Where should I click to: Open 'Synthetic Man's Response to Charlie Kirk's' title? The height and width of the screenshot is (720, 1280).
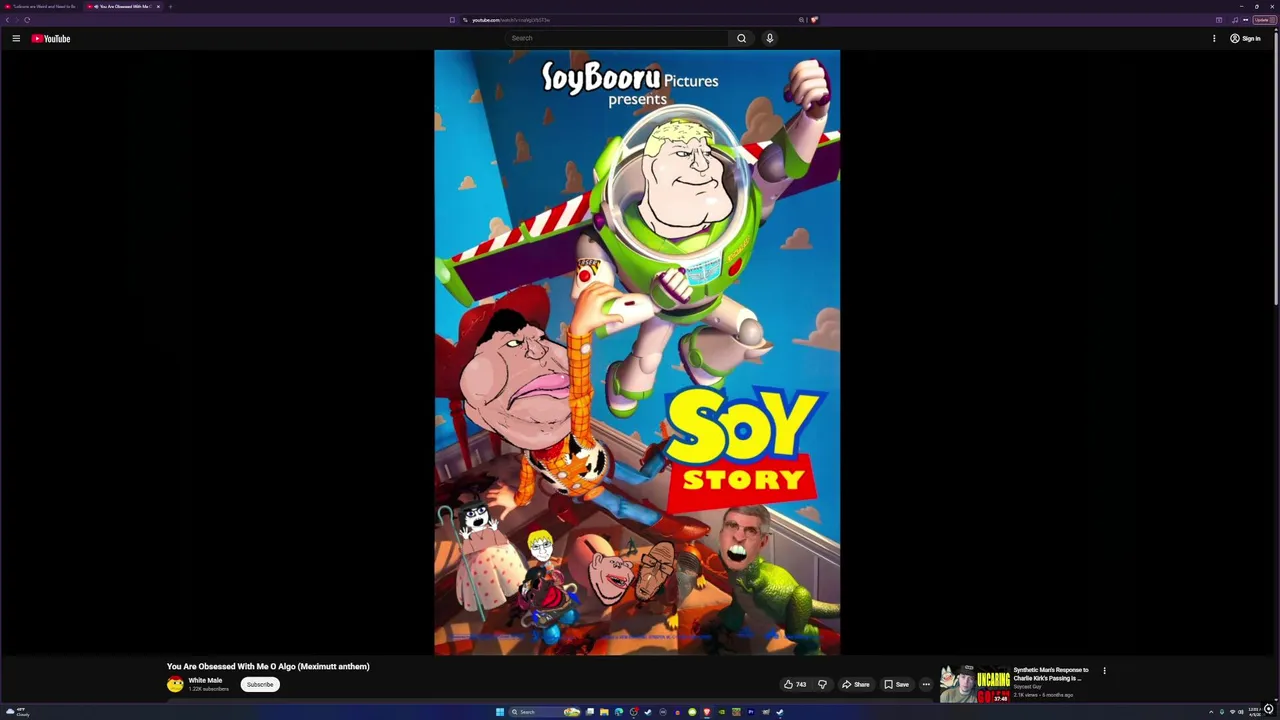tap(1051, 674)
